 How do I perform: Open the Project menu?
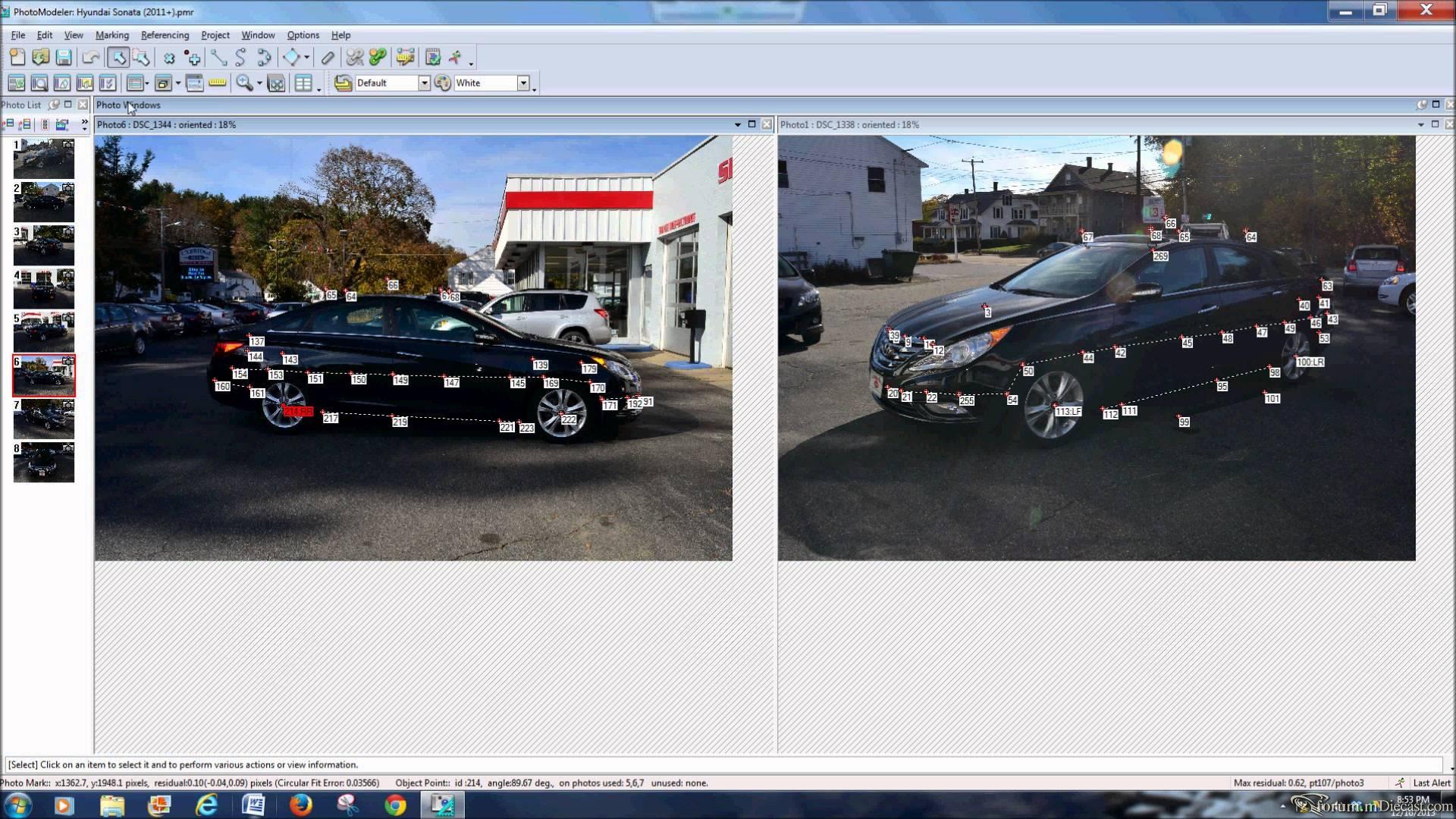click(215, 35)
